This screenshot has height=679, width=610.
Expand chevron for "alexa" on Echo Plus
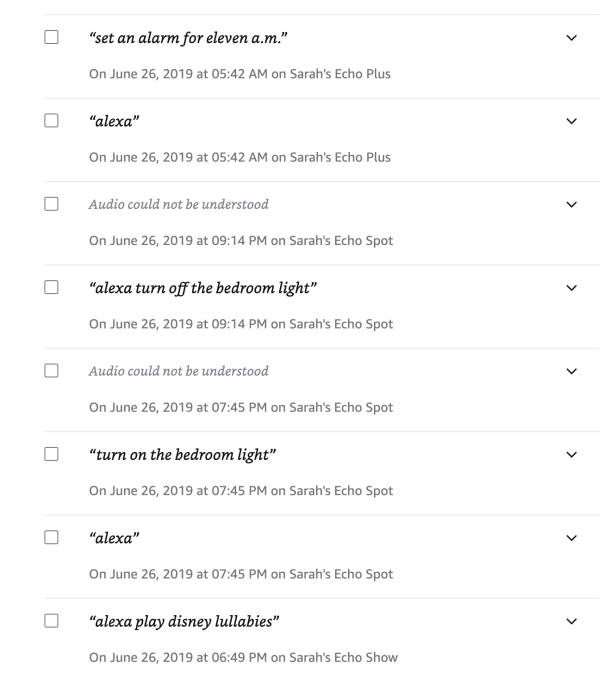tap(571, 121)
